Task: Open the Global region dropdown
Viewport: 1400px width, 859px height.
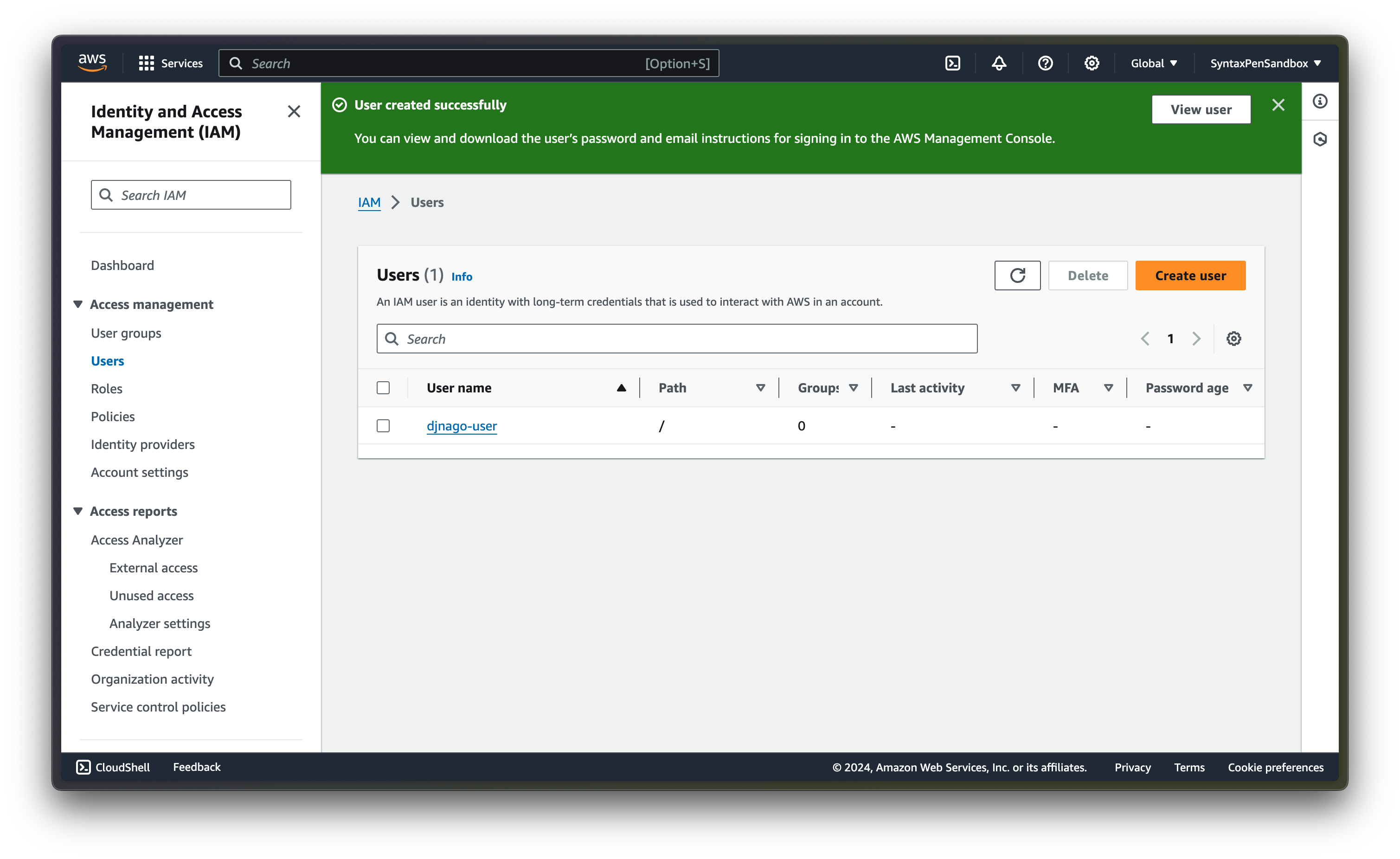Action: pyautogui.click(x=1153, y=63)
